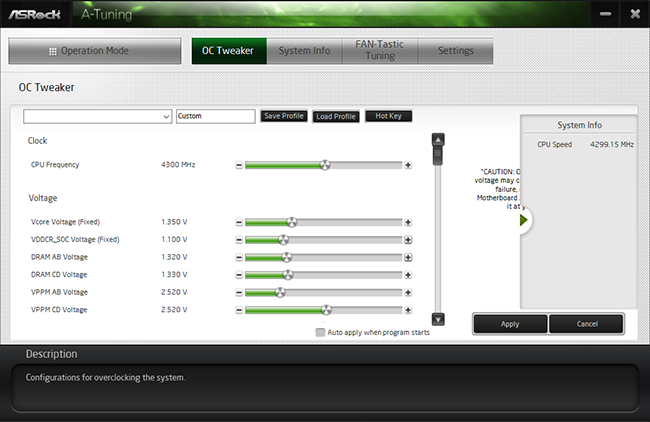The image size is (650, 422).
Task: Increase CPU Frequency with the plus button
Action: 408,165
